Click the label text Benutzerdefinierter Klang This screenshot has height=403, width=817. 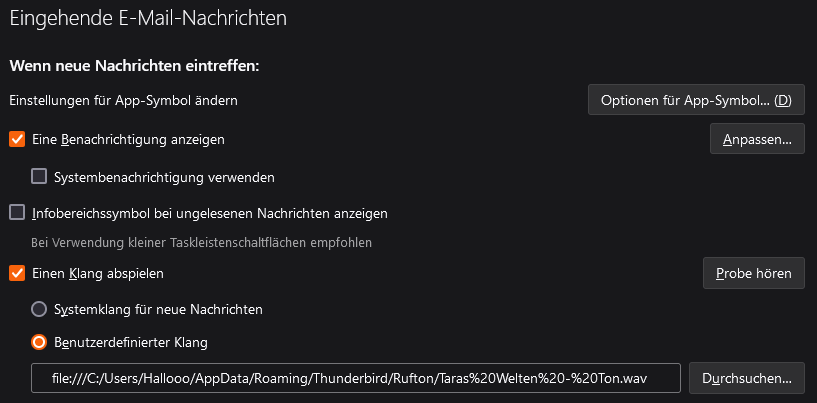pos(131,342)
